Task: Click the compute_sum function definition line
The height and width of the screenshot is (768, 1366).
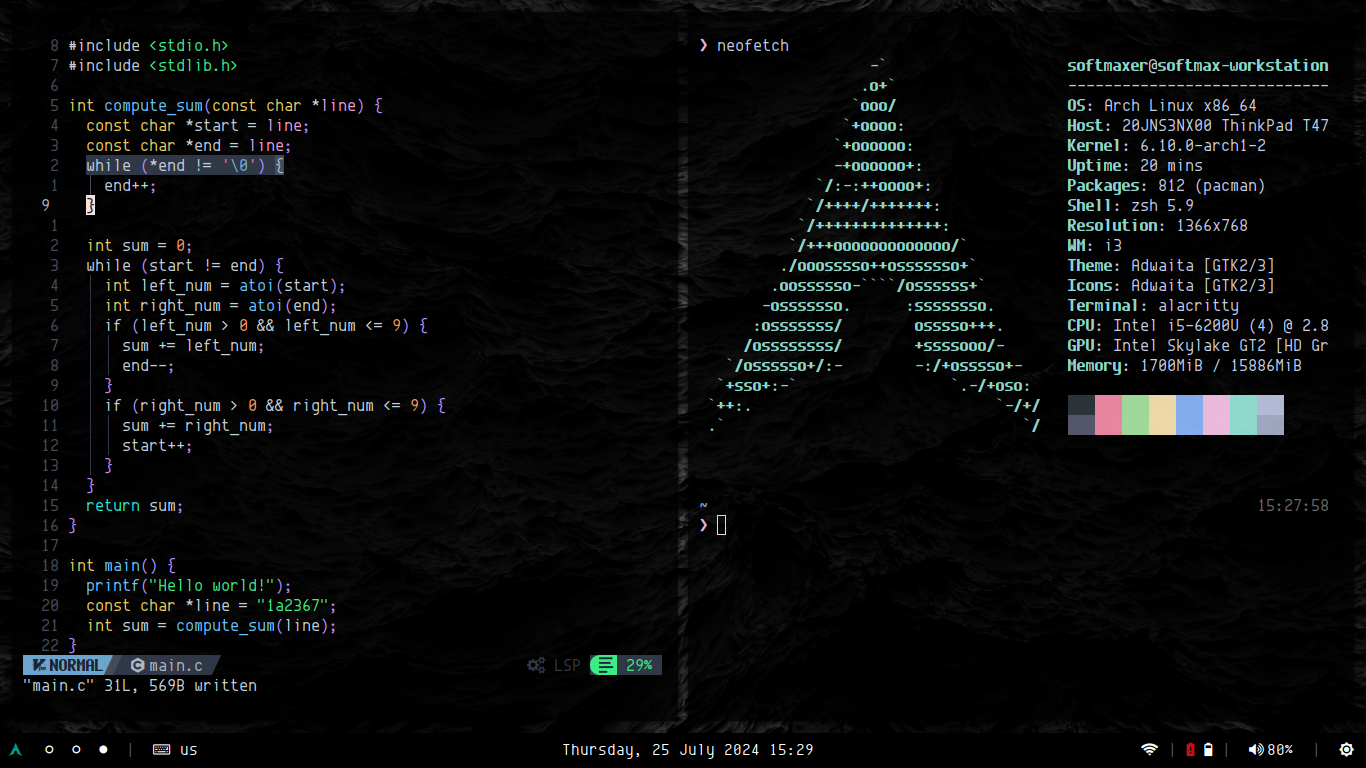Action: (x=225, y=105)
